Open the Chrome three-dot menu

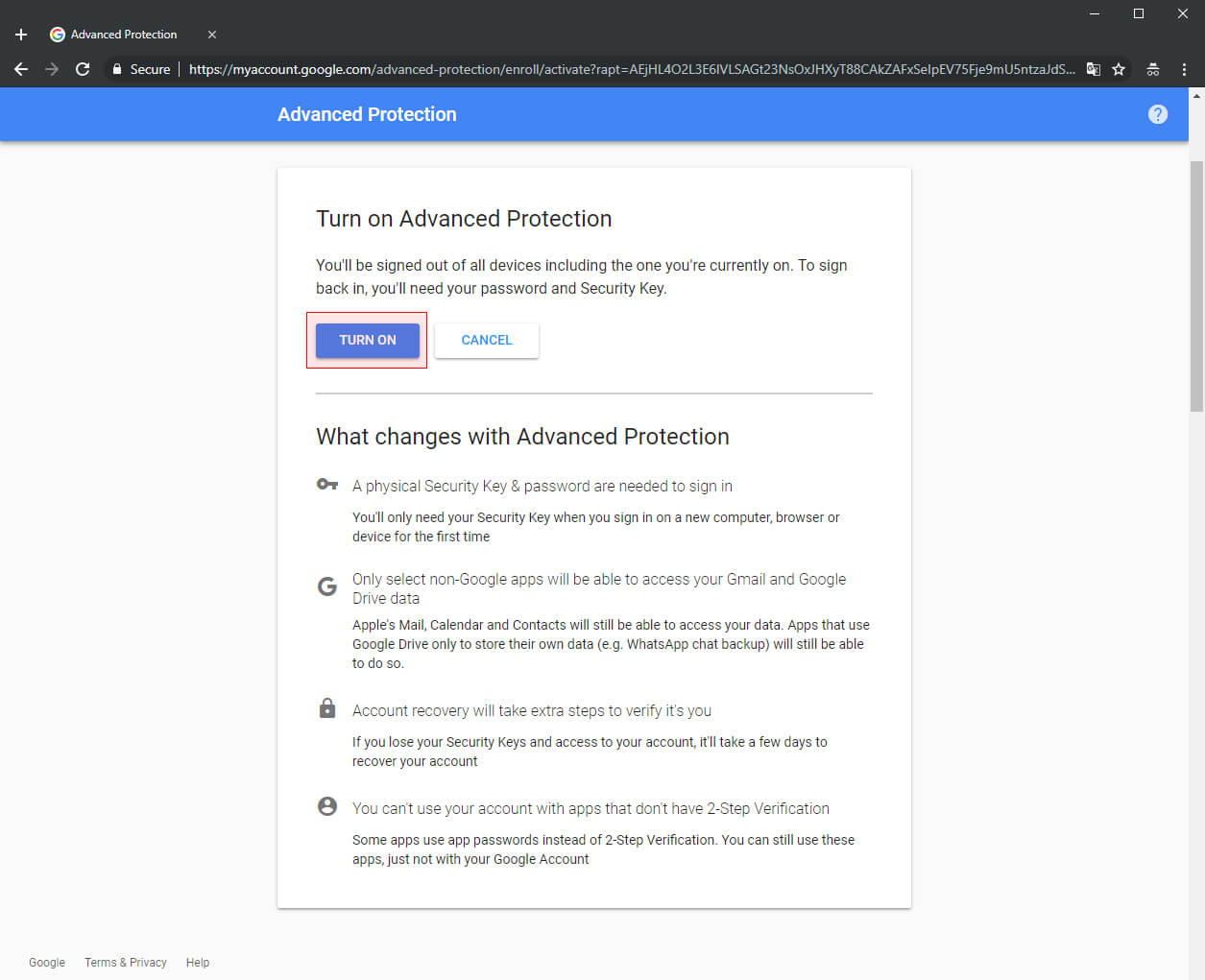point(1184,69)
